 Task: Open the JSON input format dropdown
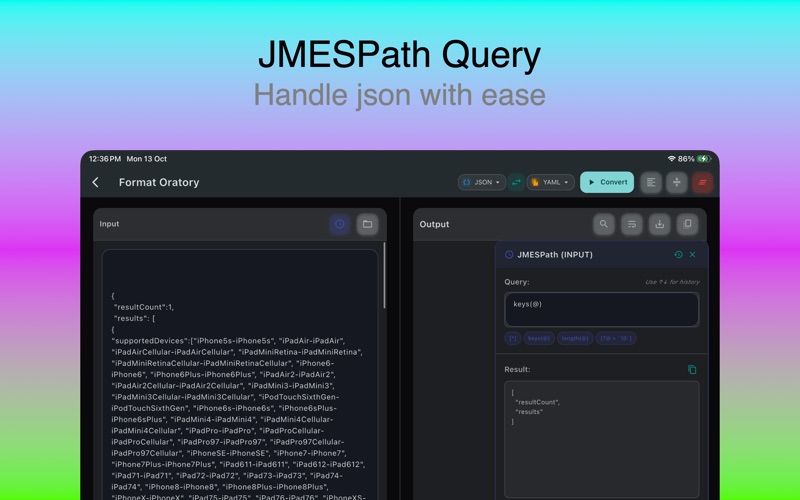click(482, 182)
